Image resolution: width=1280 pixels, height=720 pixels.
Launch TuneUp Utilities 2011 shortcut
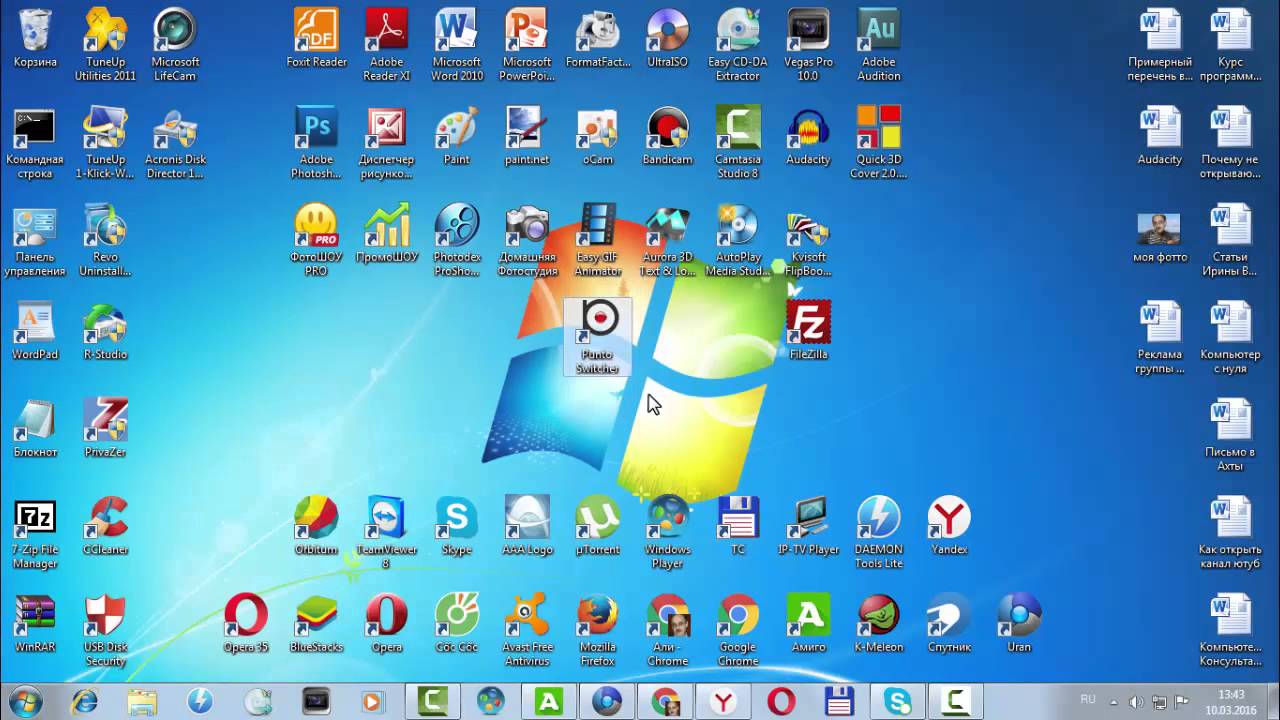[105, 43]
